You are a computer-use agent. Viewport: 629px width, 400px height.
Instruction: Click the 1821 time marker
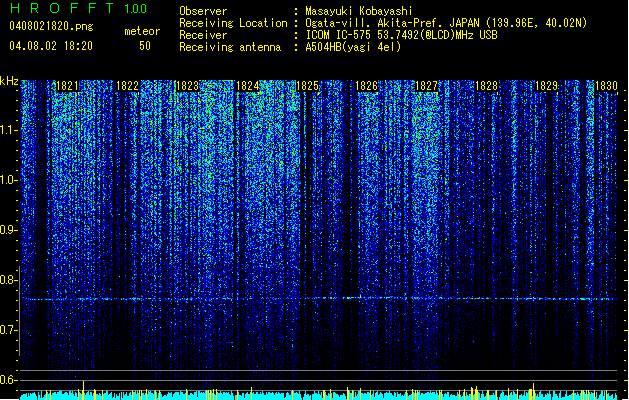tap(67, 86)
